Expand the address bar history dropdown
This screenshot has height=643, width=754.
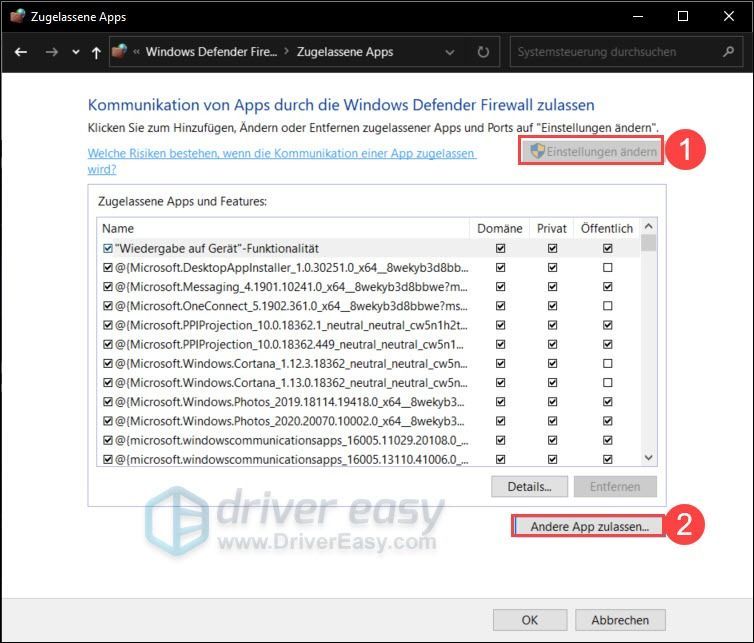pyautogui.click(x=450, y=52)
